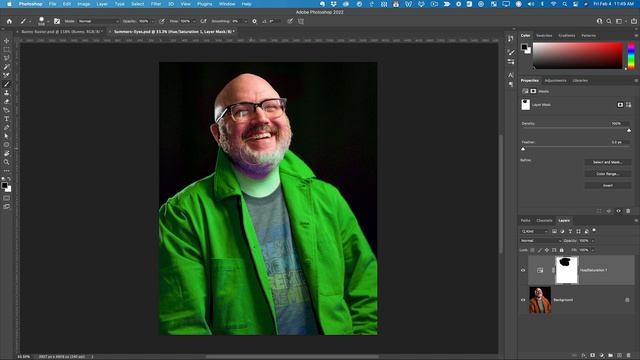This screenshot has height=360, width=640.
Task: Toggle Quick Mask mode
Action: [7, 198]
